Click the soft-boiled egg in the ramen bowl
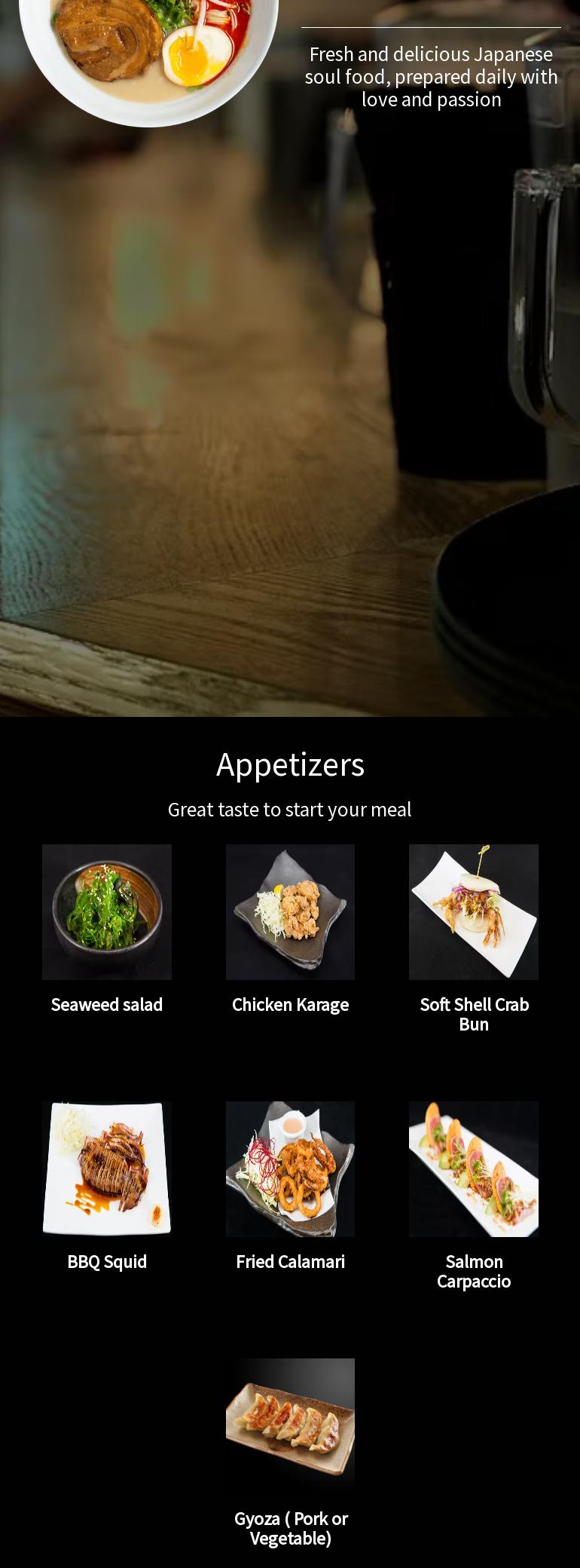This screenshot has width=580, height=1568. 197,55
